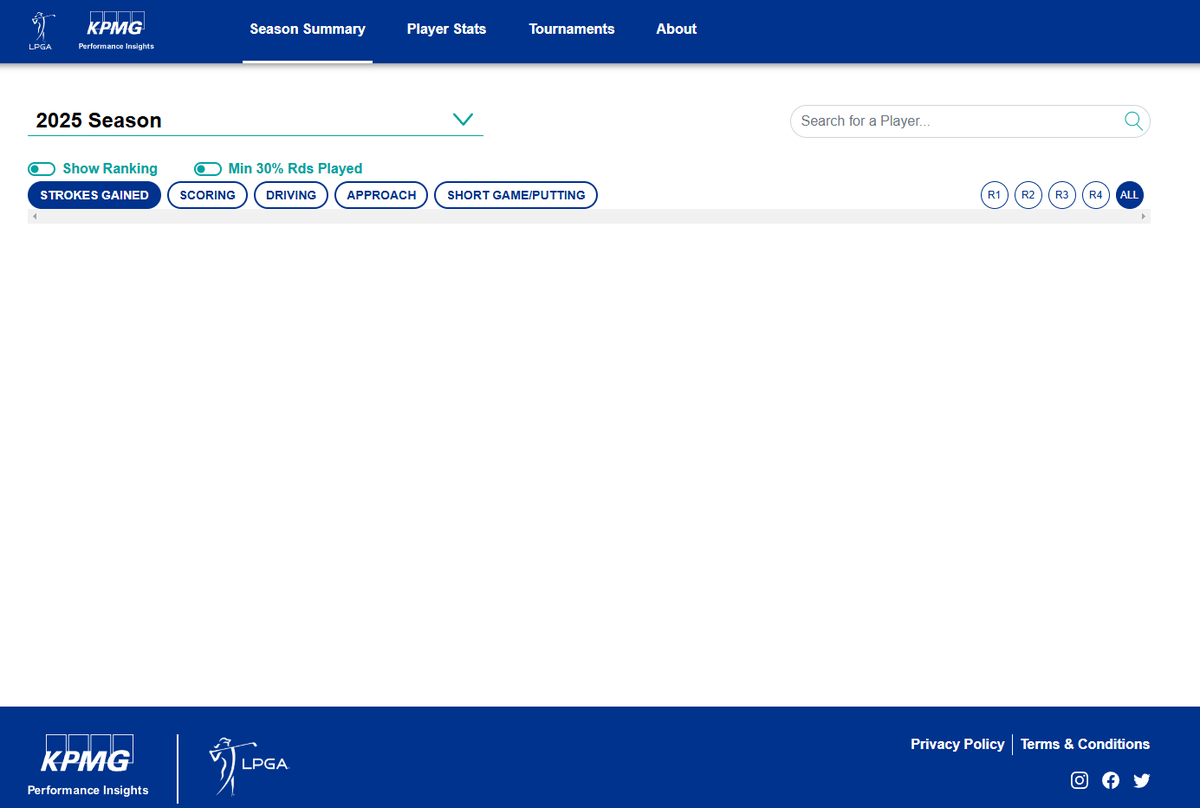Click the left arrow of horizontal scrollbar
Screen dimensions: 1200x808
pos(35,216)
